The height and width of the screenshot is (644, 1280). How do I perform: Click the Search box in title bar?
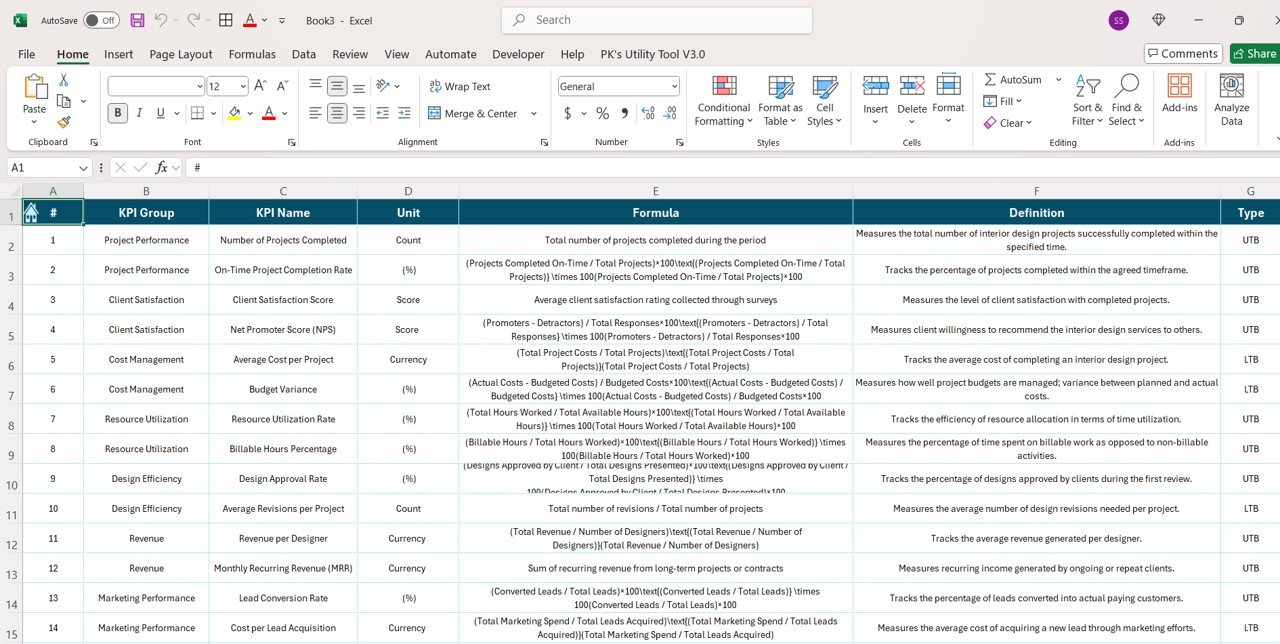(x=657, y=20)
